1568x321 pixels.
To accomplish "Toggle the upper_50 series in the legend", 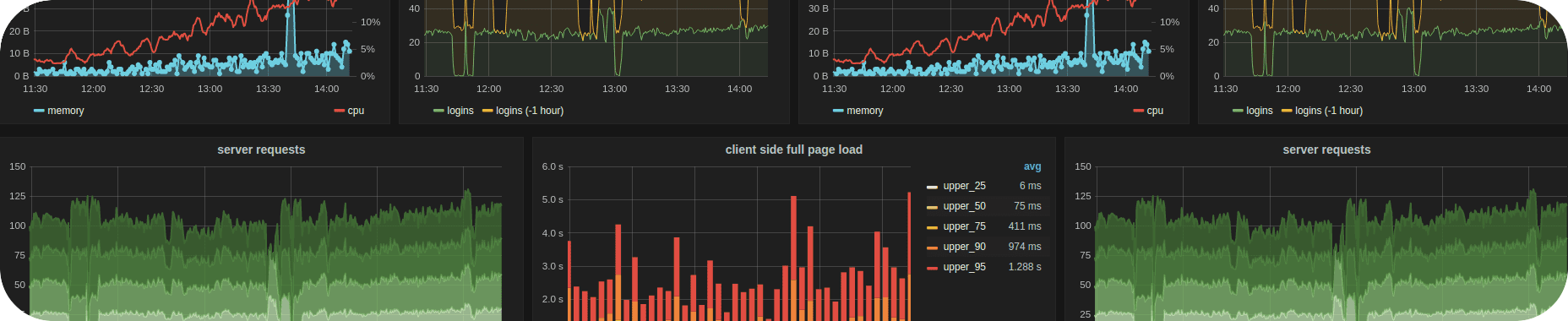I will [x=964, y=206].
